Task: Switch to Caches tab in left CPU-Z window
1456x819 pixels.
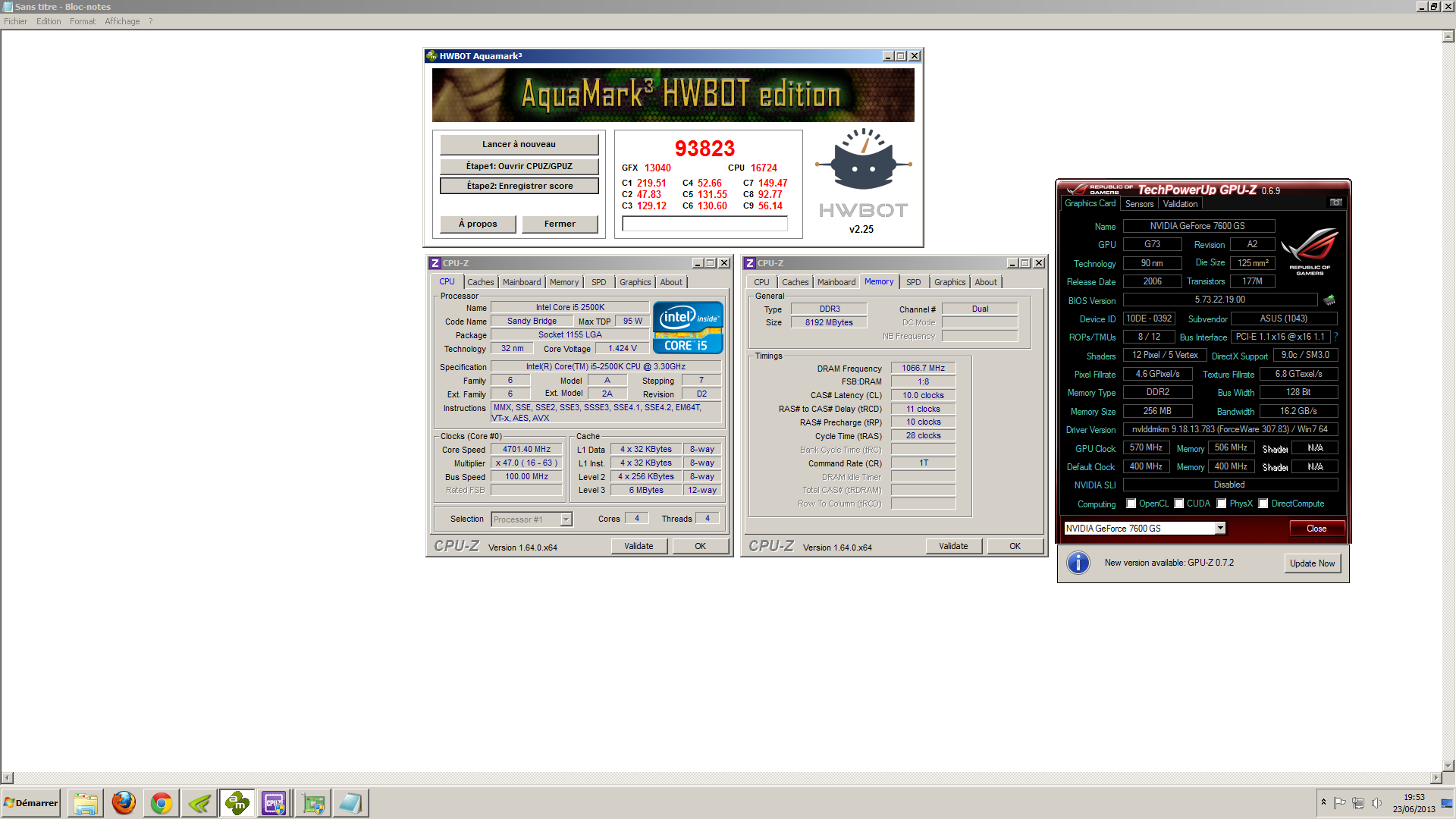Action: point(481,282)
